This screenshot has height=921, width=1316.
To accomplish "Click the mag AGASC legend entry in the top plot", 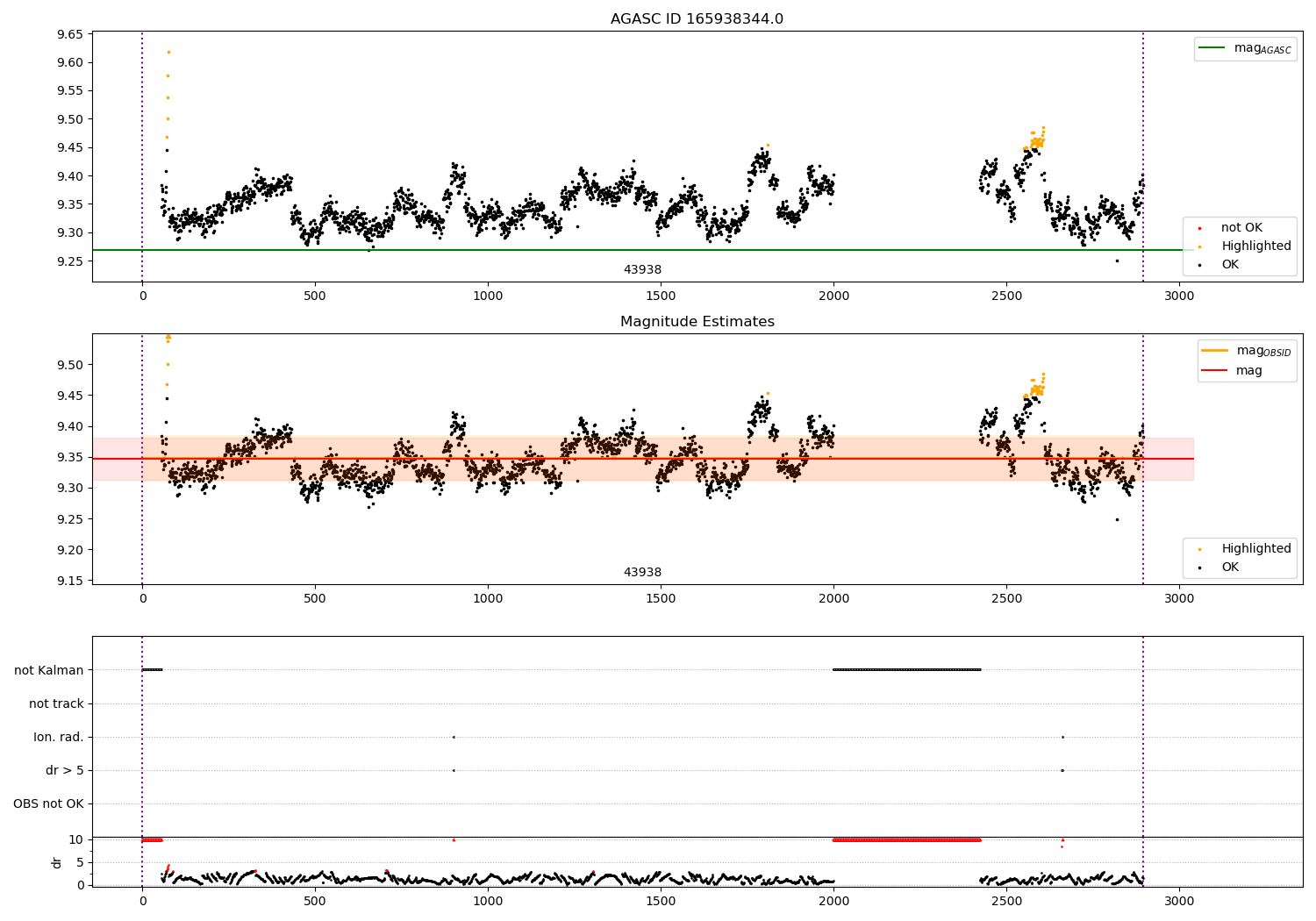I will (x=1246, y=48).
